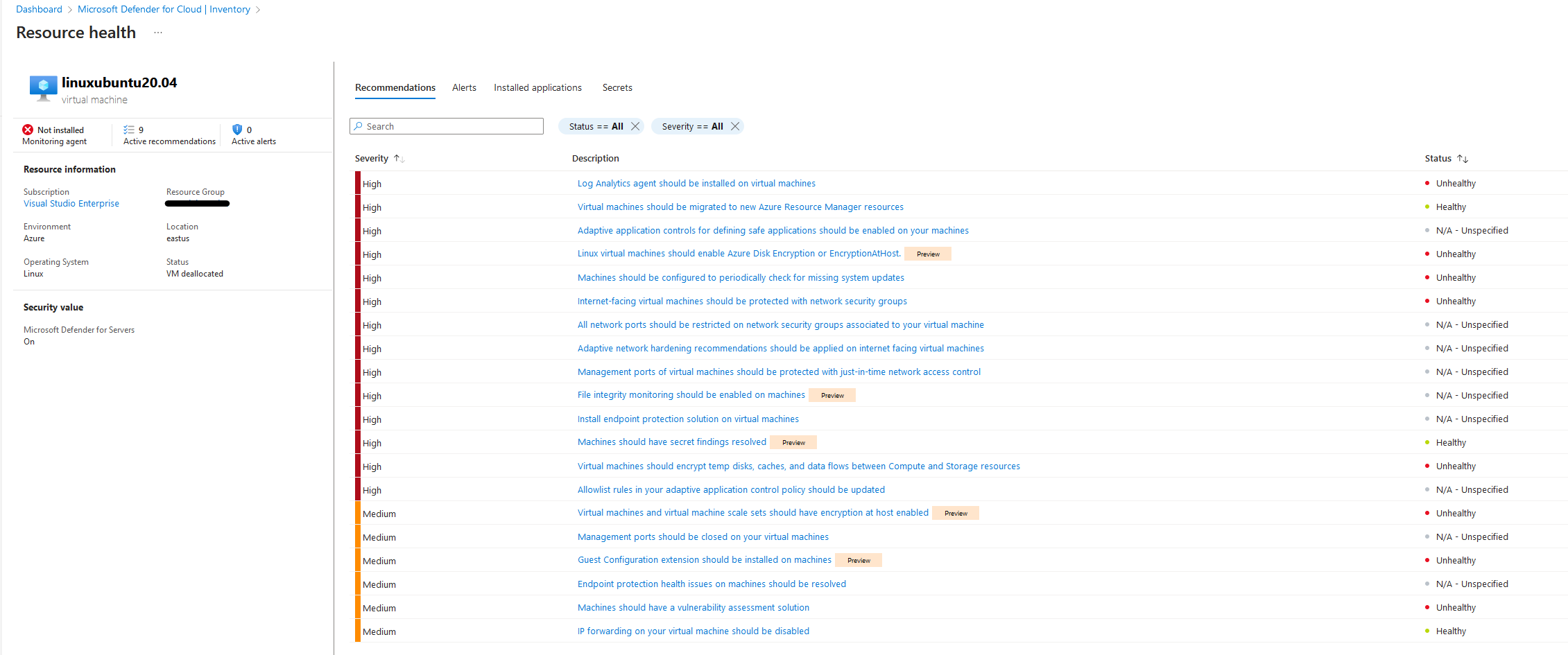The height and width of the screenshot is (655, 1568).
Task: Open Log Analytics agent should be installed recommendation
Action: 696,184
